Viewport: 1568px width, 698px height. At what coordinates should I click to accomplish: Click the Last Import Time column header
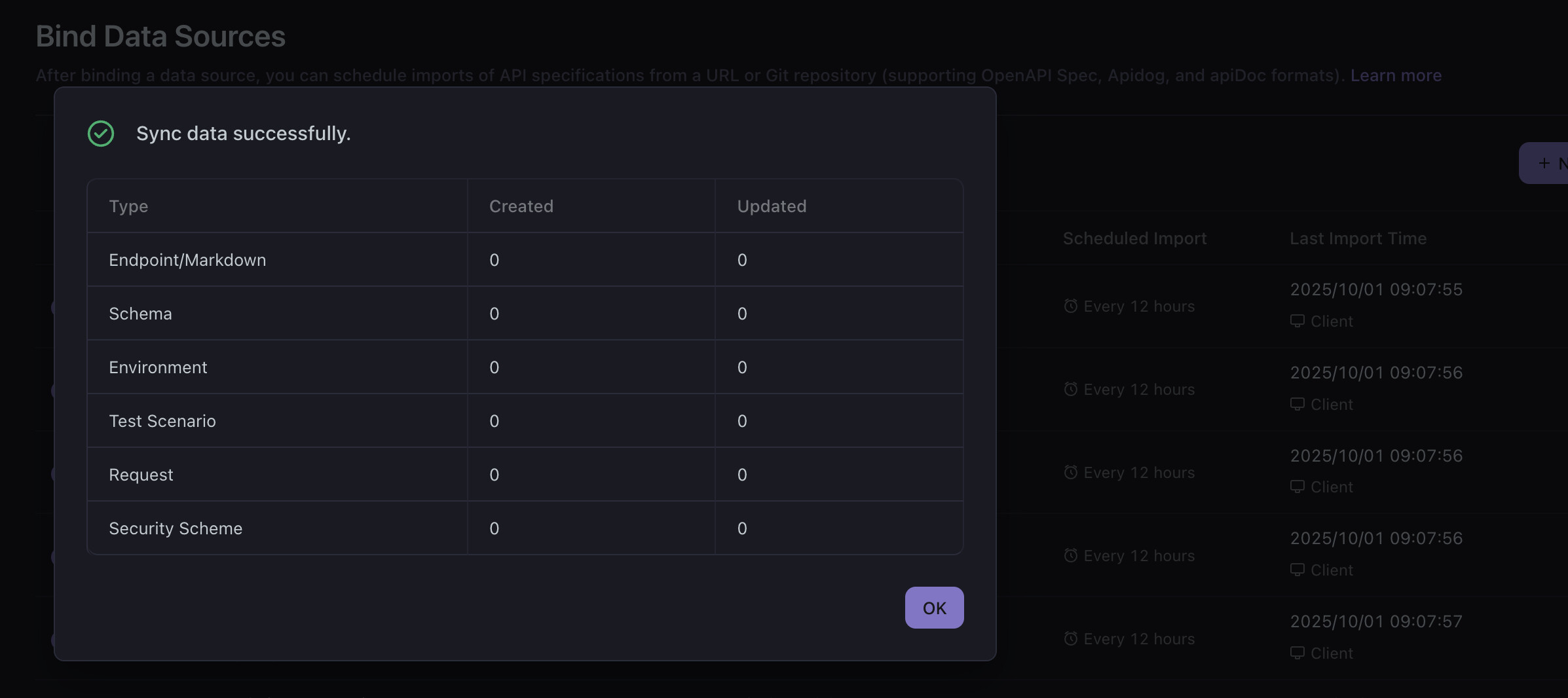coord(1358,238)
